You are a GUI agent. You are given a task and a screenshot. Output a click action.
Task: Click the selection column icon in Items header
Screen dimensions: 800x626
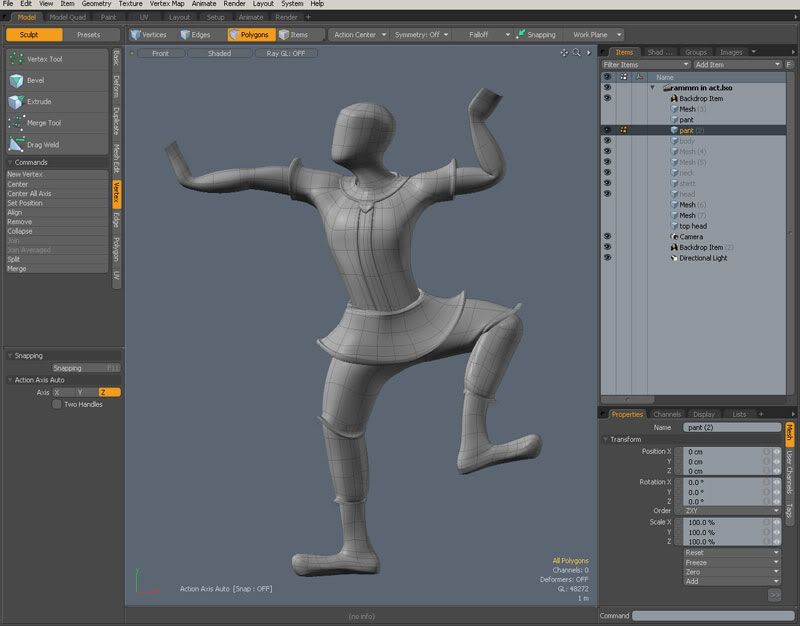click(x=623, y=77)
